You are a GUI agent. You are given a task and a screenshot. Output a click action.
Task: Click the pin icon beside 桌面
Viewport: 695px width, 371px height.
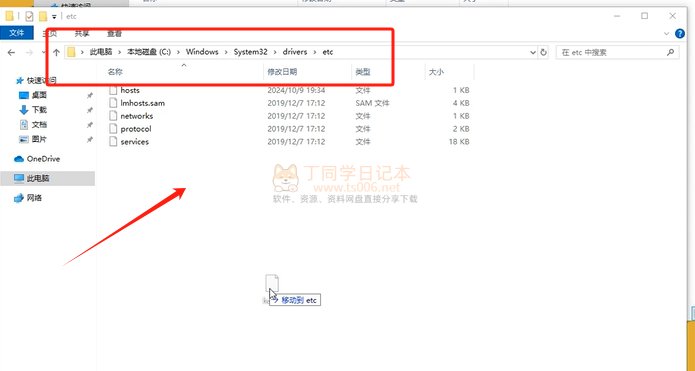(90, 95)
